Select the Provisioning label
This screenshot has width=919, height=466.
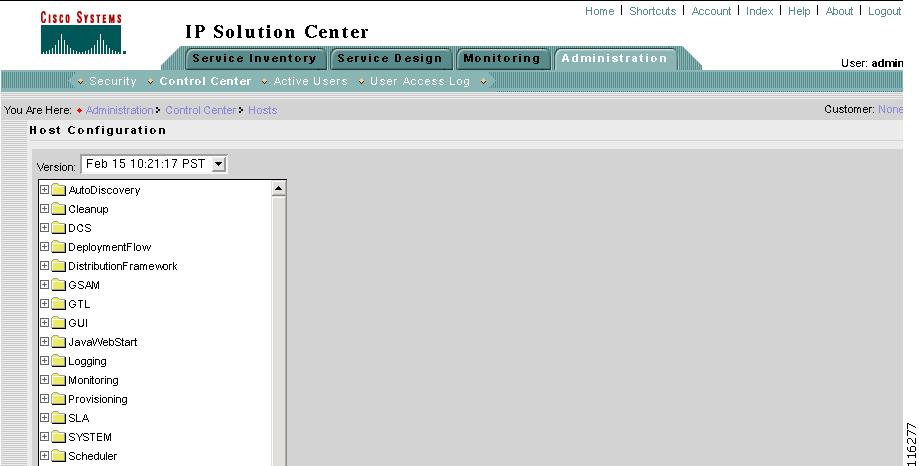pos(98,399)
